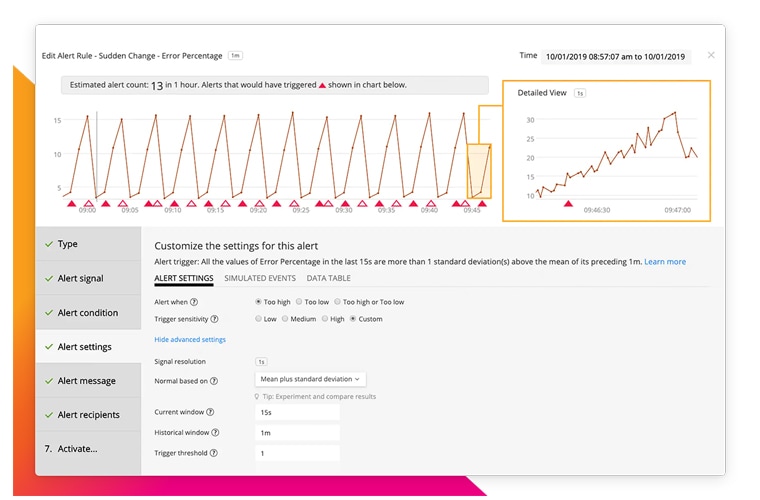Click the Estimated alert count 13 text
Image resolution: width=760 pixels, height=500 pixels.
pos(116,85)
